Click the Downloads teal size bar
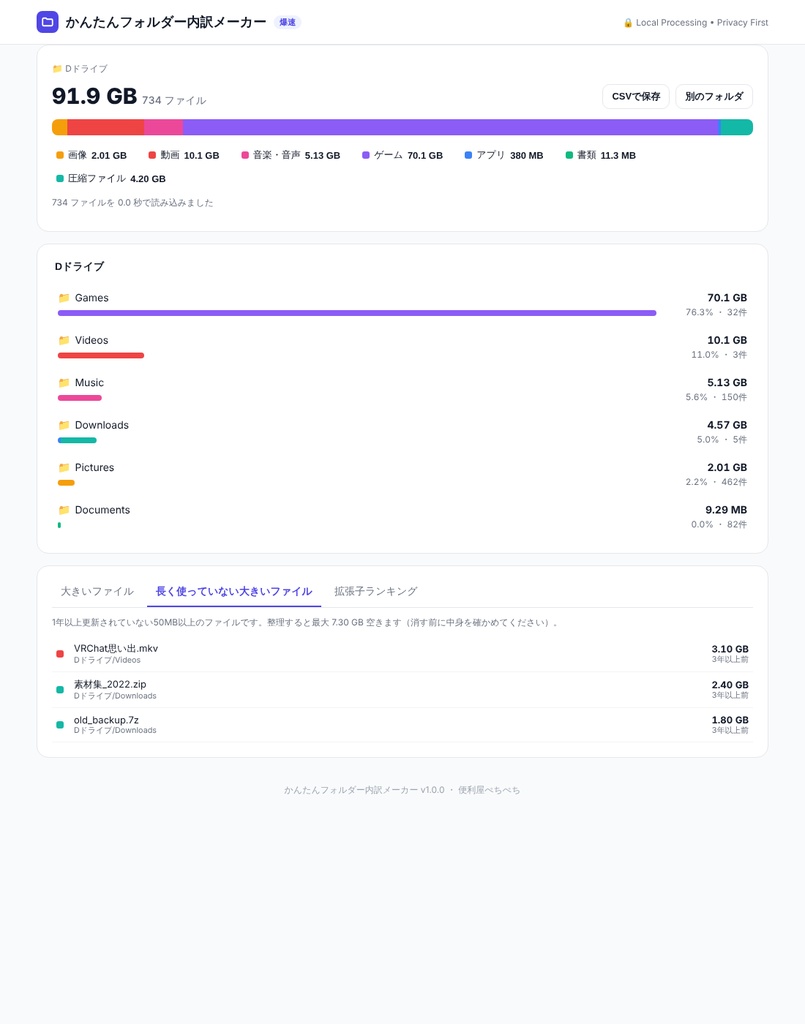This screenshot has height=1024, width=805. tap(77, 441)
